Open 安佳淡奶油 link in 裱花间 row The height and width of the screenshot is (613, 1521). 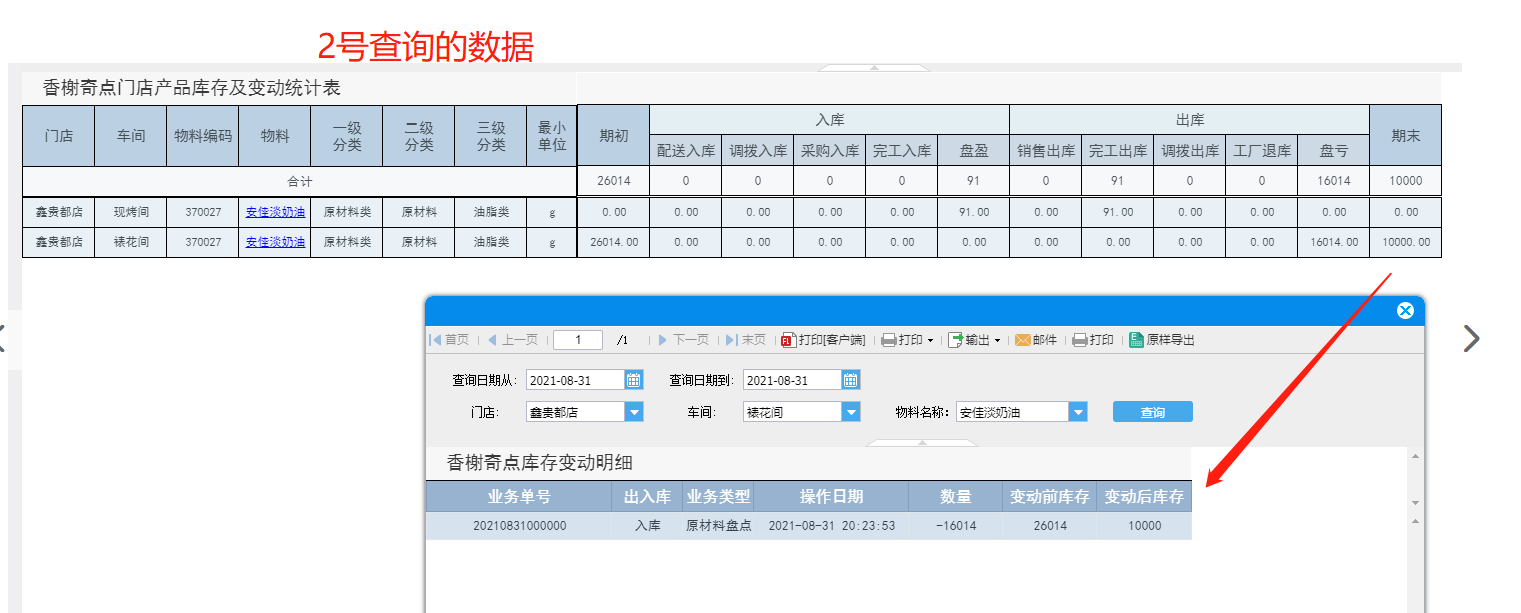[275, 242]
